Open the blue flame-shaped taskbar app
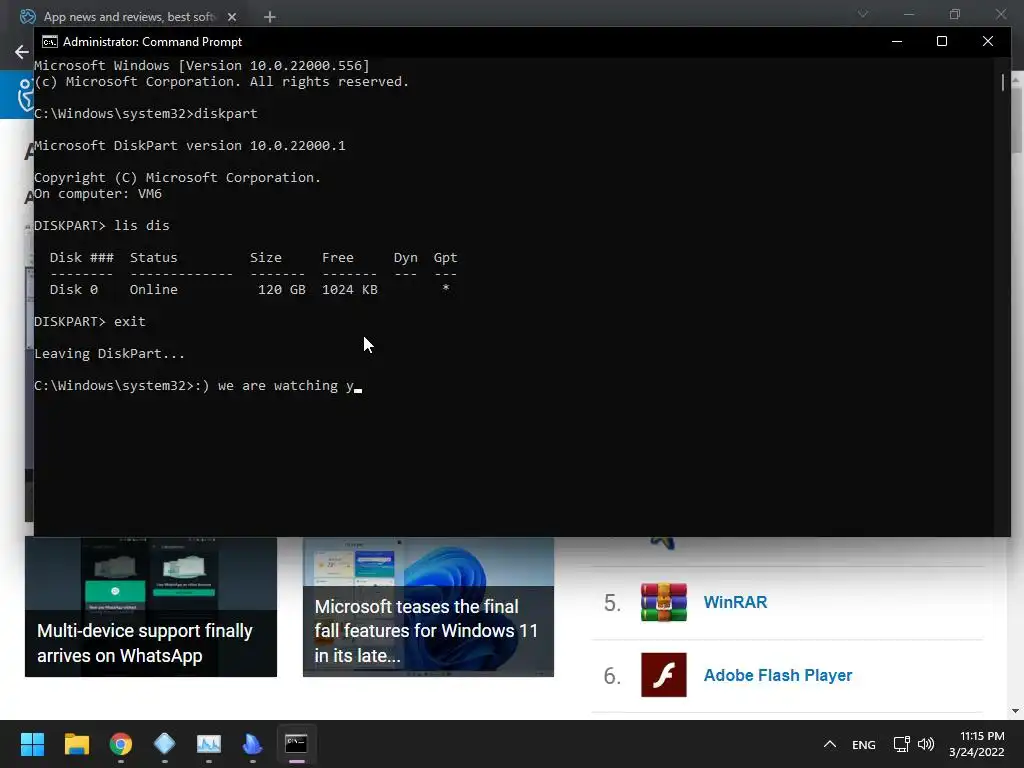The width and height of the screenshot is (1024, 768). [253, 744]
